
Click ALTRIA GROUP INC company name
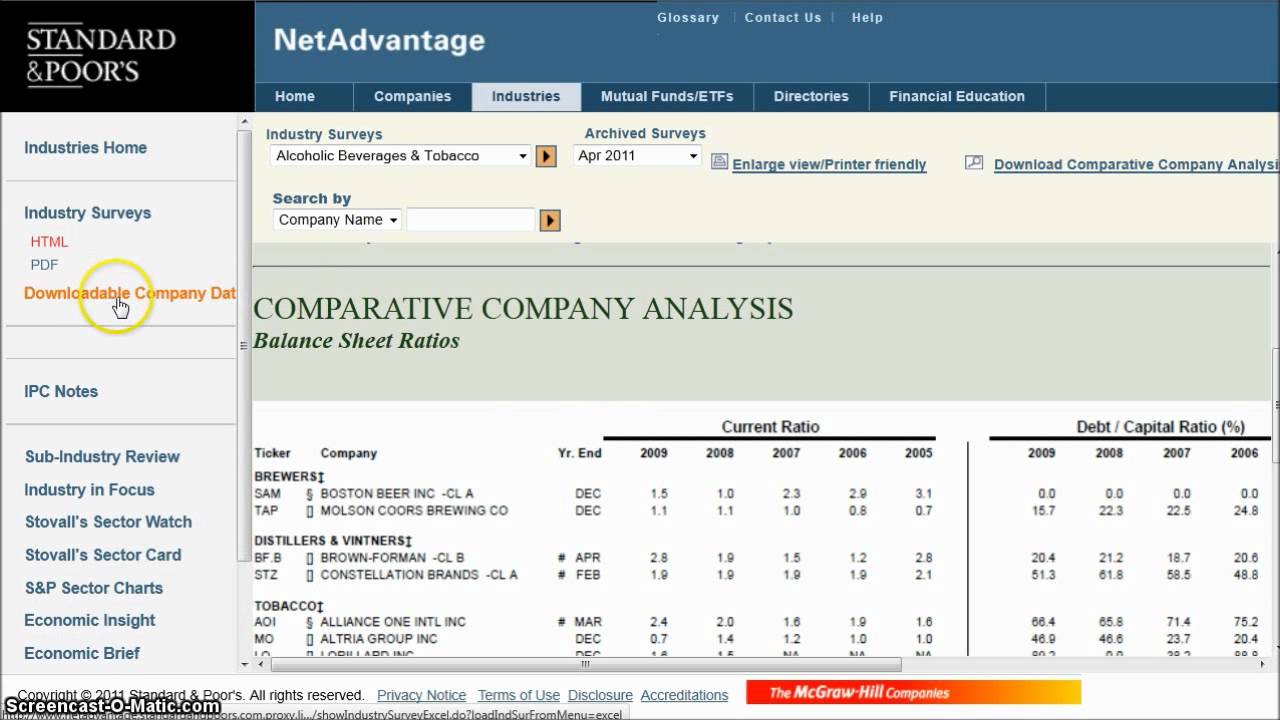(379, 639)
